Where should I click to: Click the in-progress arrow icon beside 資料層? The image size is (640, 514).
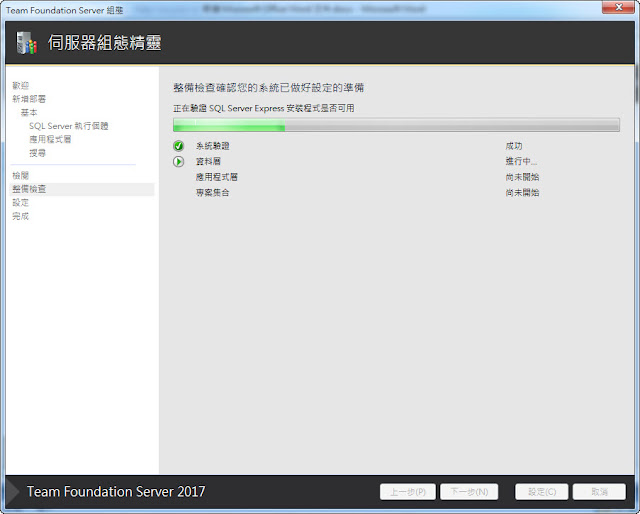(x=178, y=162)
